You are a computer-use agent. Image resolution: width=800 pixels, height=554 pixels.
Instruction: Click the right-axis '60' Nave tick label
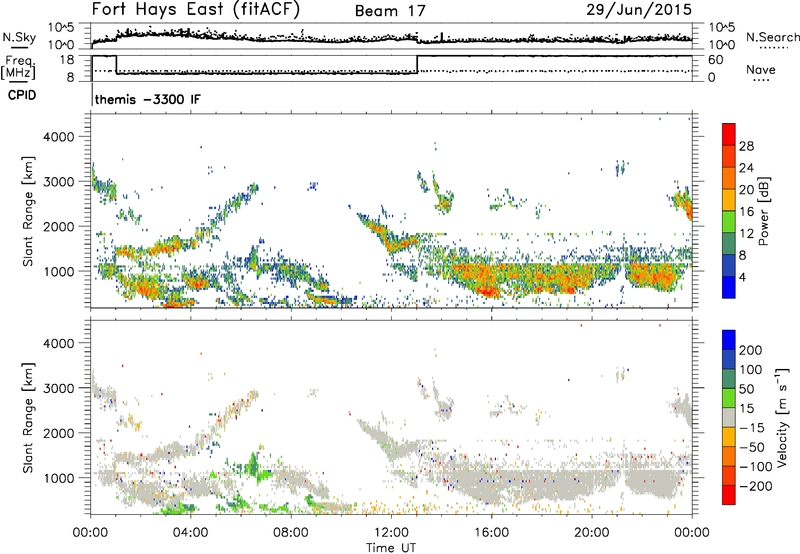[716, 60]
